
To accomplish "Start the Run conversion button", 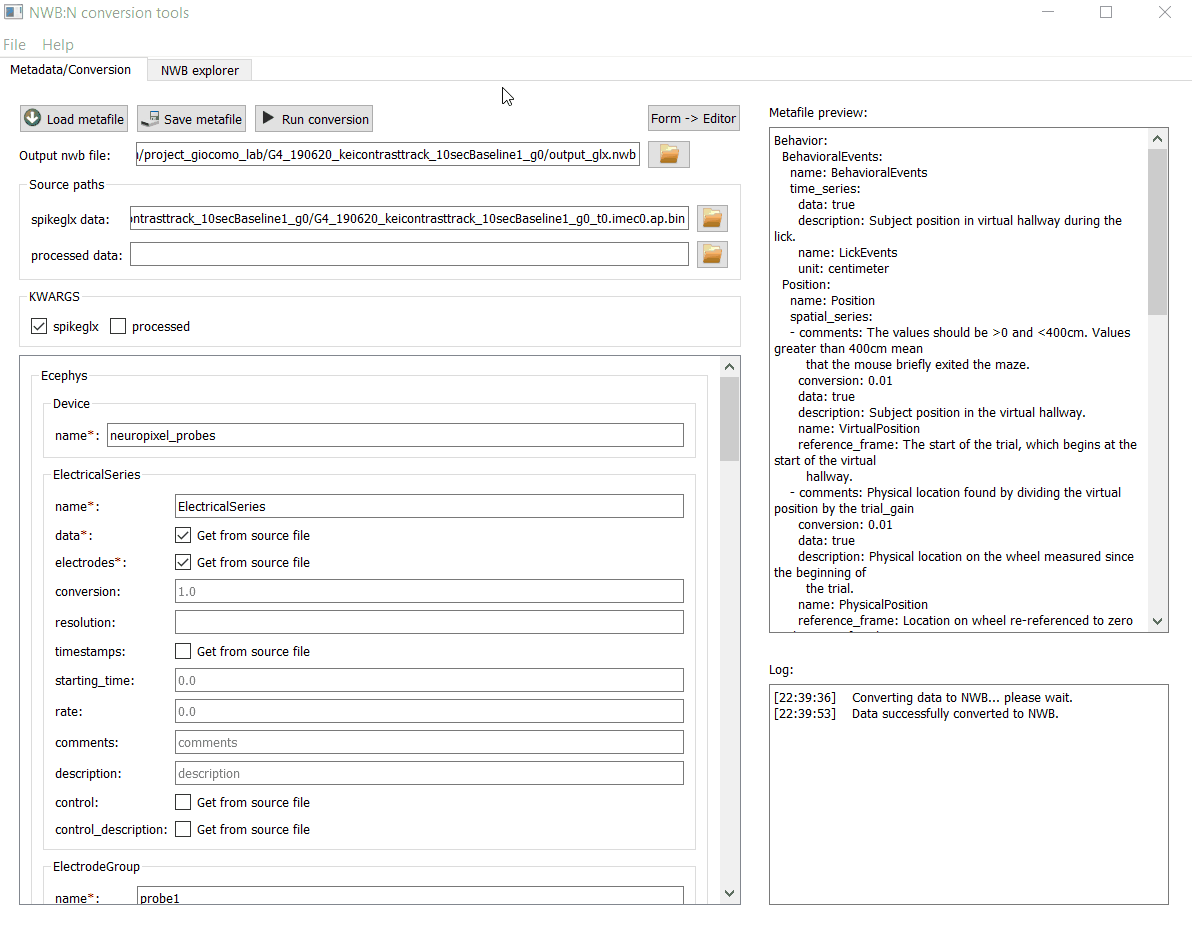I will pos(314,119).
